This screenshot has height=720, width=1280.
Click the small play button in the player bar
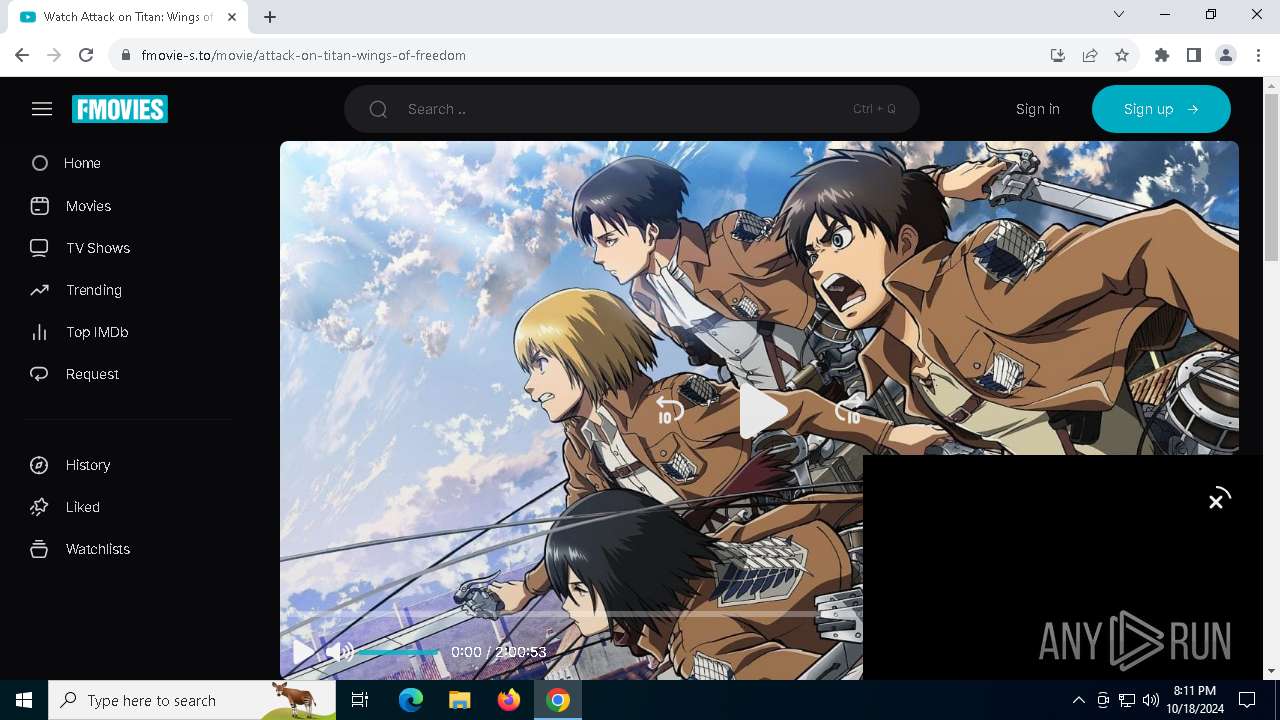(302, 652)
